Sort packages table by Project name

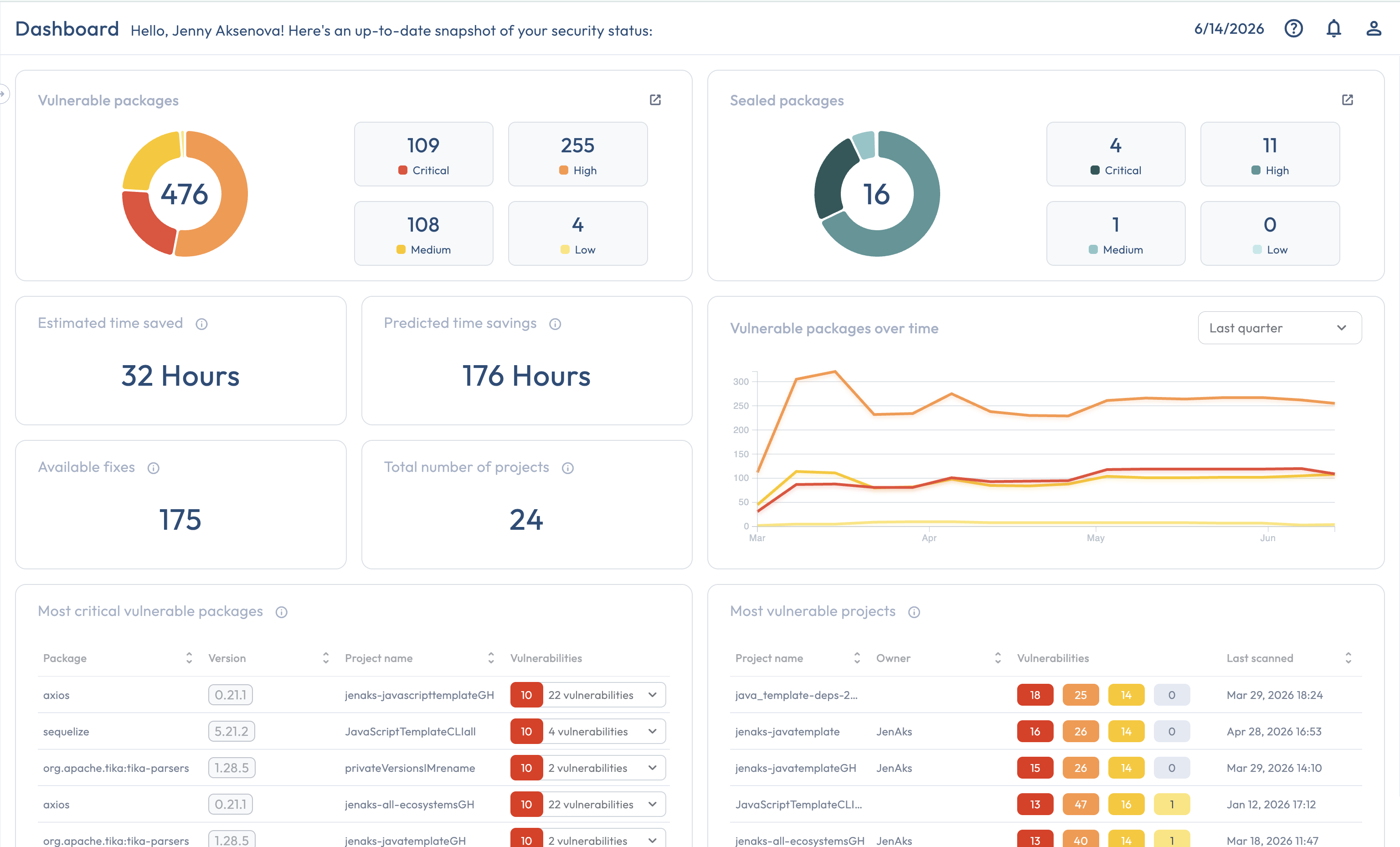(491, 658)
